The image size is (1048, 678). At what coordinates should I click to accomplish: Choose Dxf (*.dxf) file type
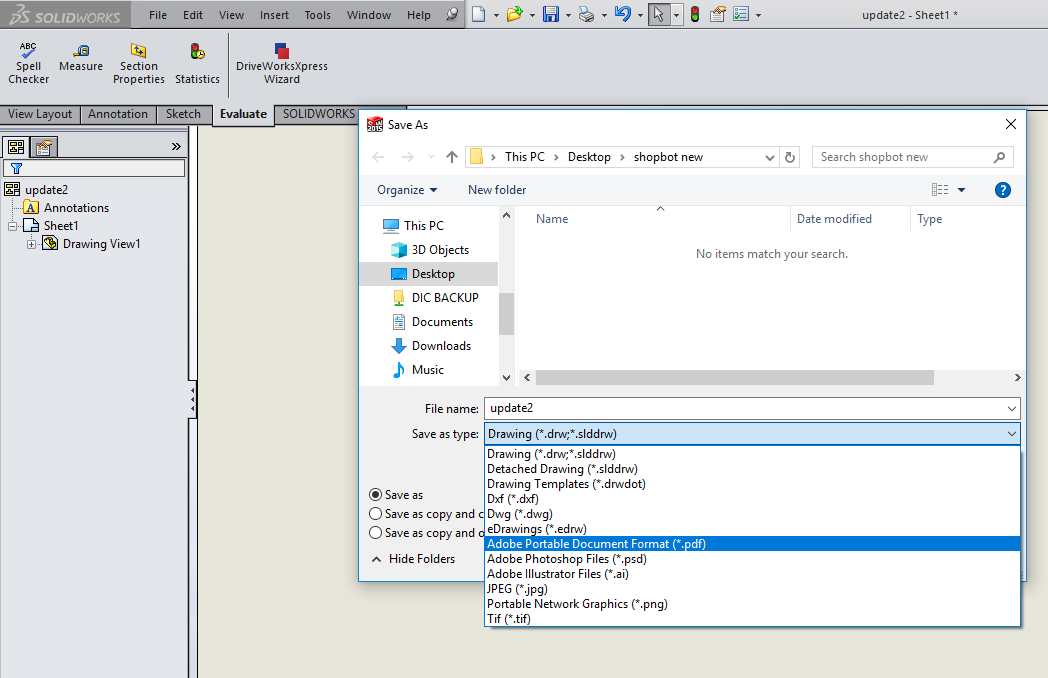coord(753,499)
